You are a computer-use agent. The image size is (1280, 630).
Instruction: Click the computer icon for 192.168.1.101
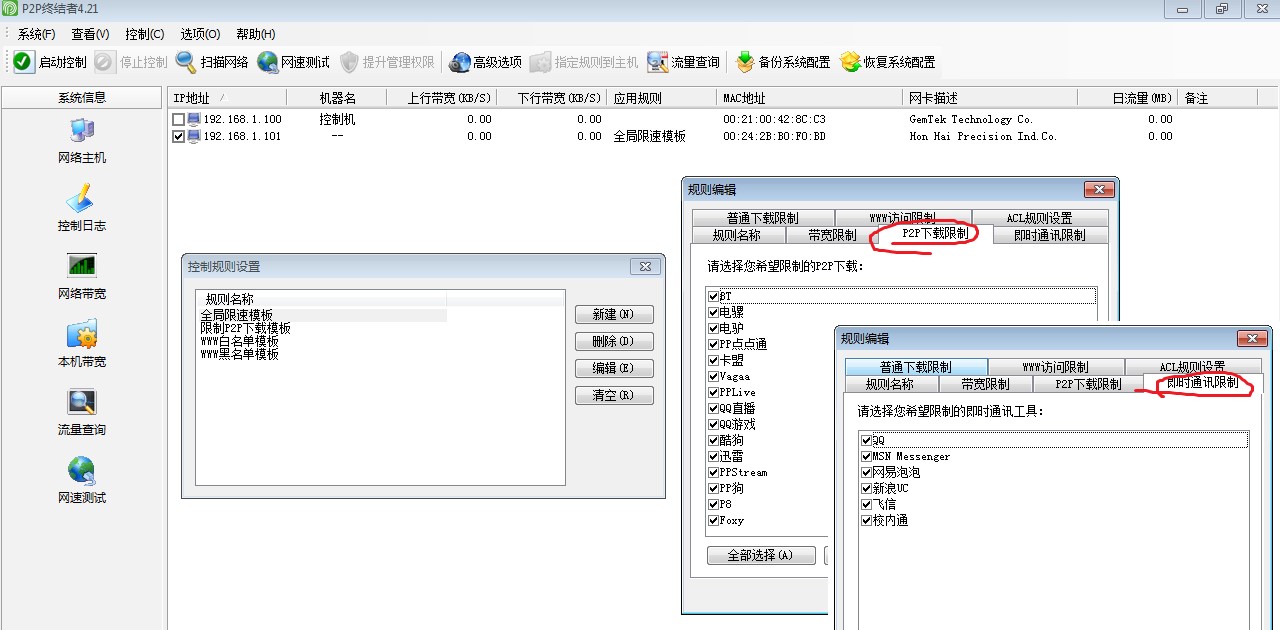(x=194, y=136)
